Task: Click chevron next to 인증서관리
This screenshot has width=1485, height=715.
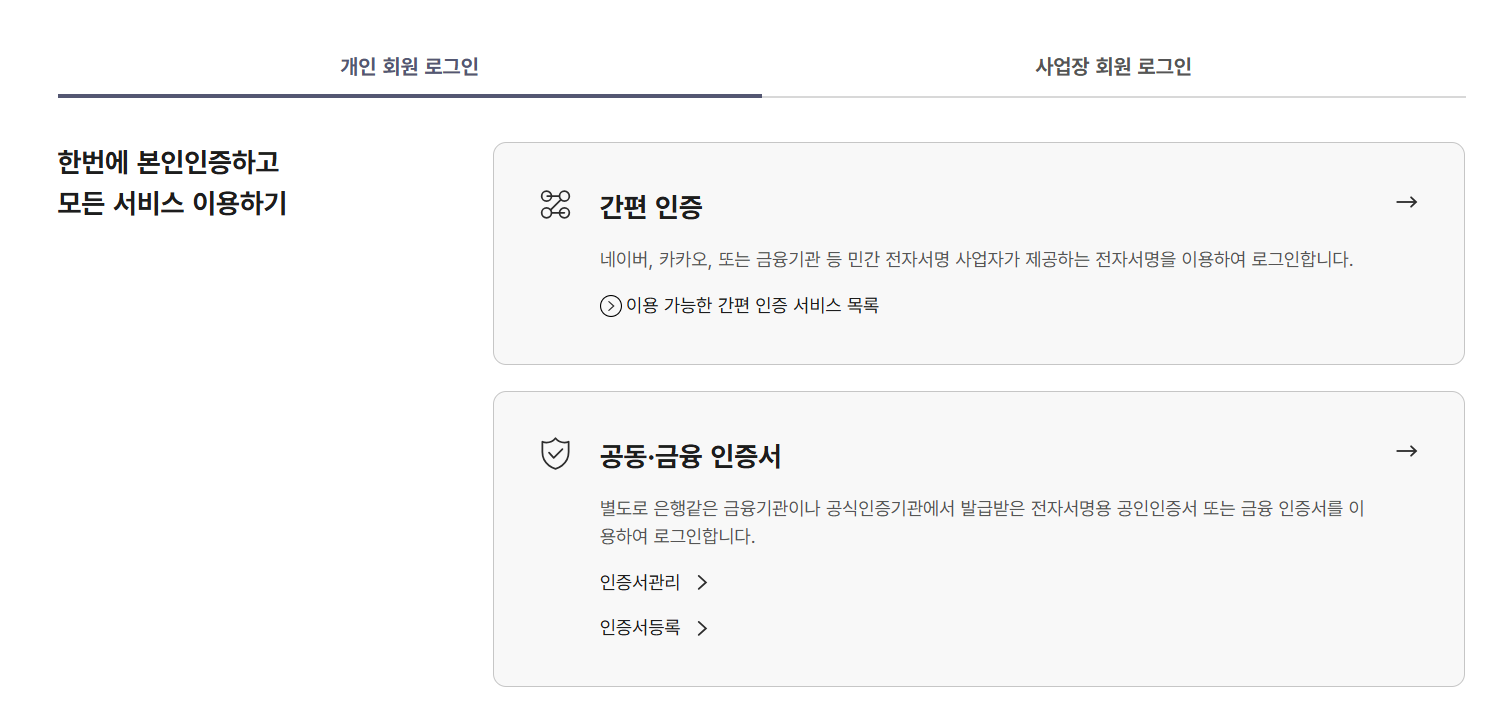Action: pyautogui.click(x=702, y=583)
